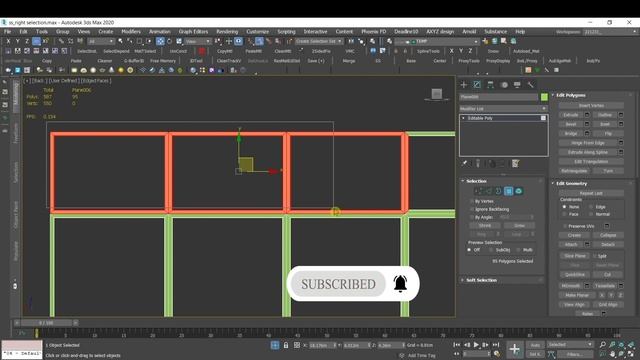Open the Display command panel tab
This screenshot has width=640, height=360.
point(517,84)
